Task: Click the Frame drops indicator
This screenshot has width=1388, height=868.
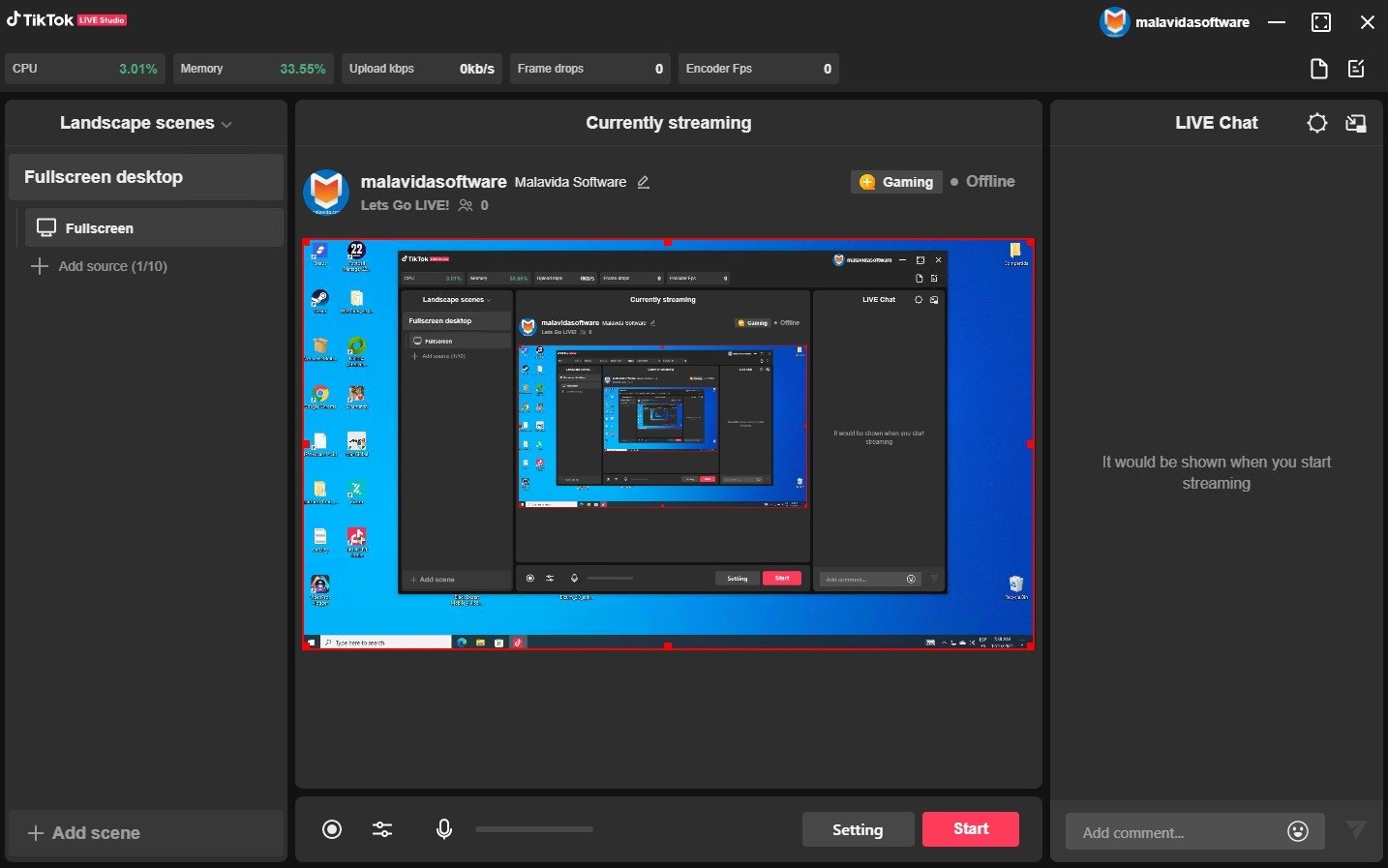Action: tap(590, 69)
